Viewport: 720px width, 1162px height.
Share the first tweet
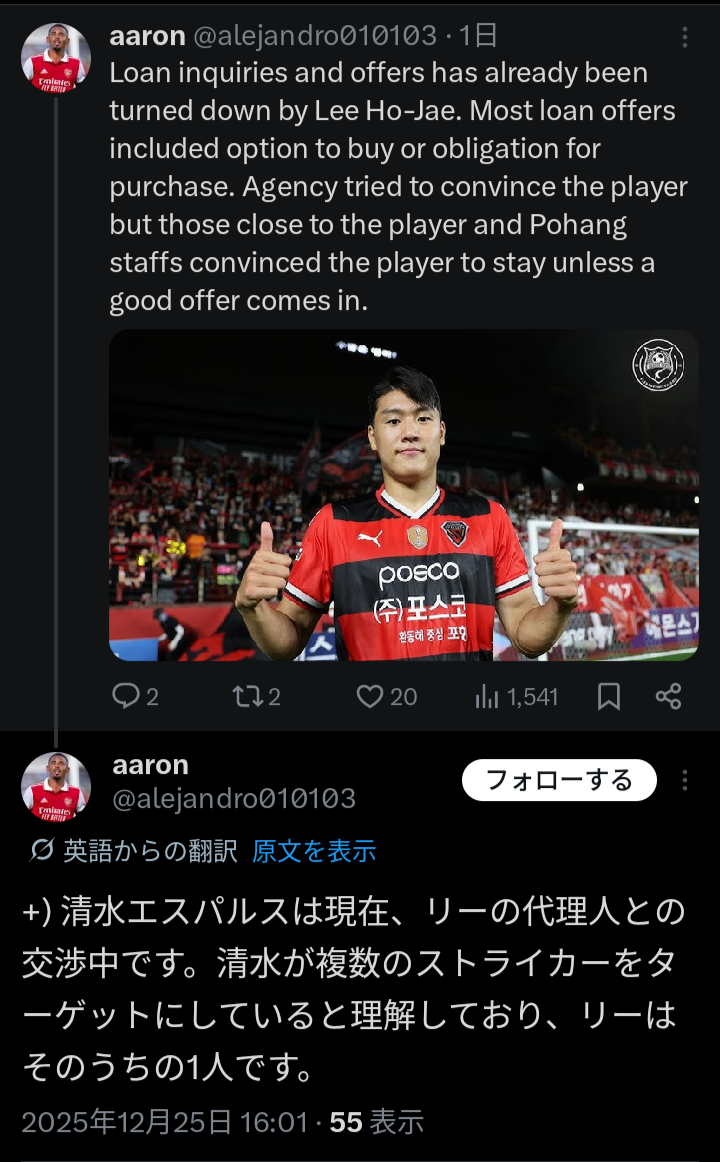tap(669, 697)
